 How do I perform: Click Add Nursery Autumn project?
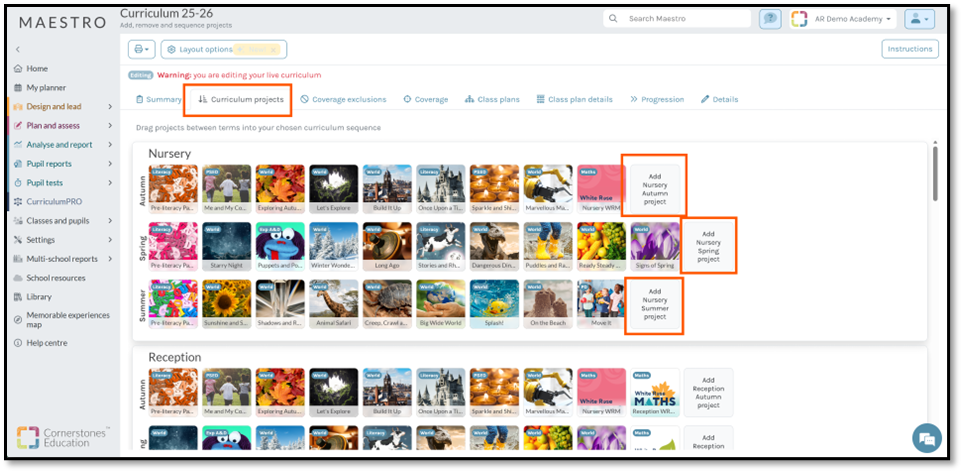[x=655, y=186]
